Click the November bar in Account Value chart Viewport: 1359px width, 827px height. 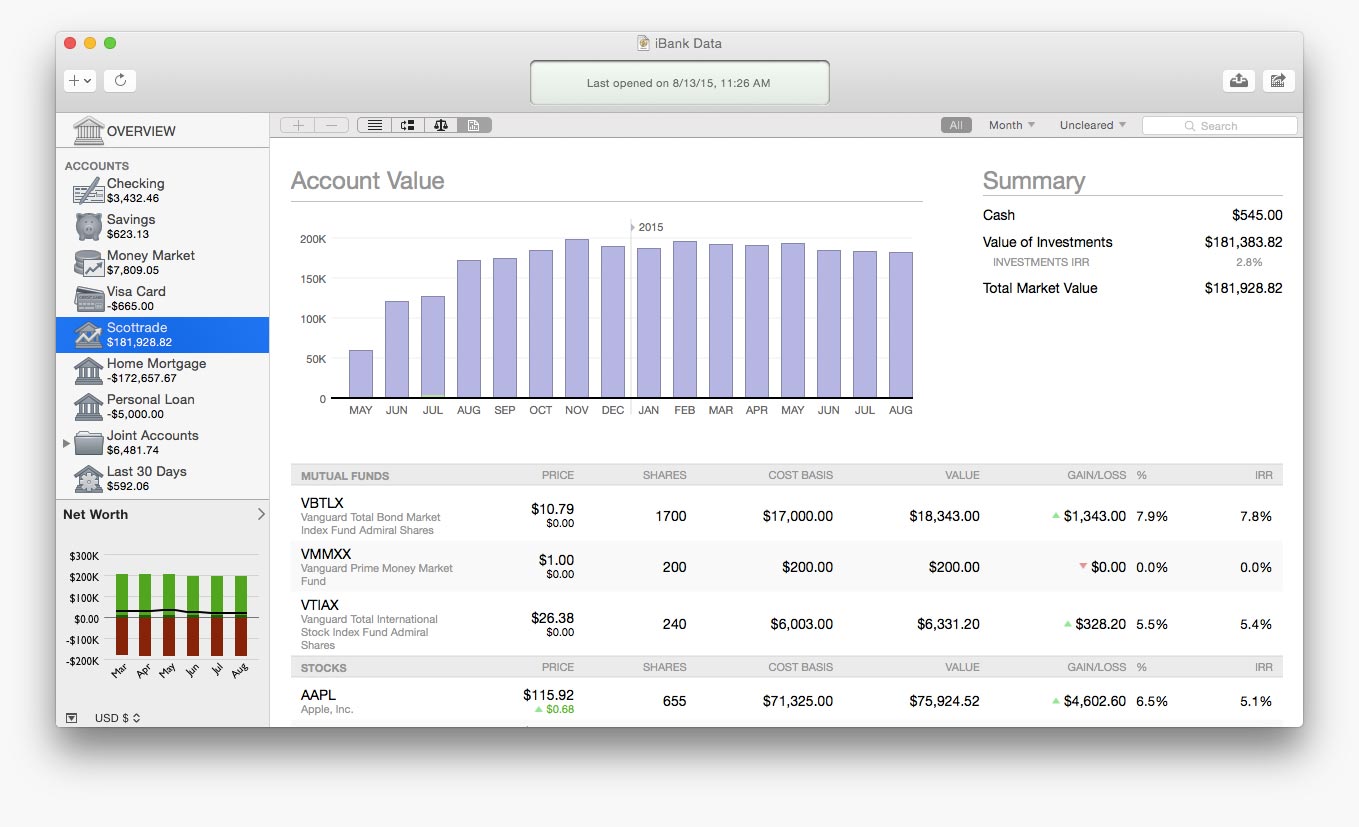point(577,318)
